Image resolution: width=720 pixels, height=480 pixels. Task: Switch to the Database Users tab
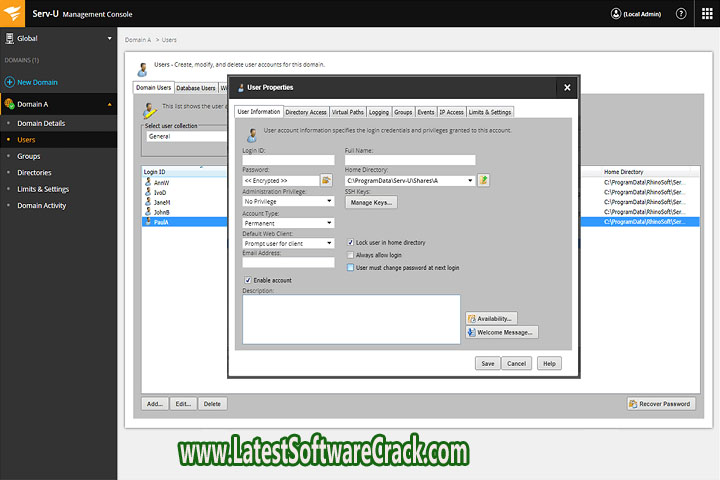click(196, 88)
